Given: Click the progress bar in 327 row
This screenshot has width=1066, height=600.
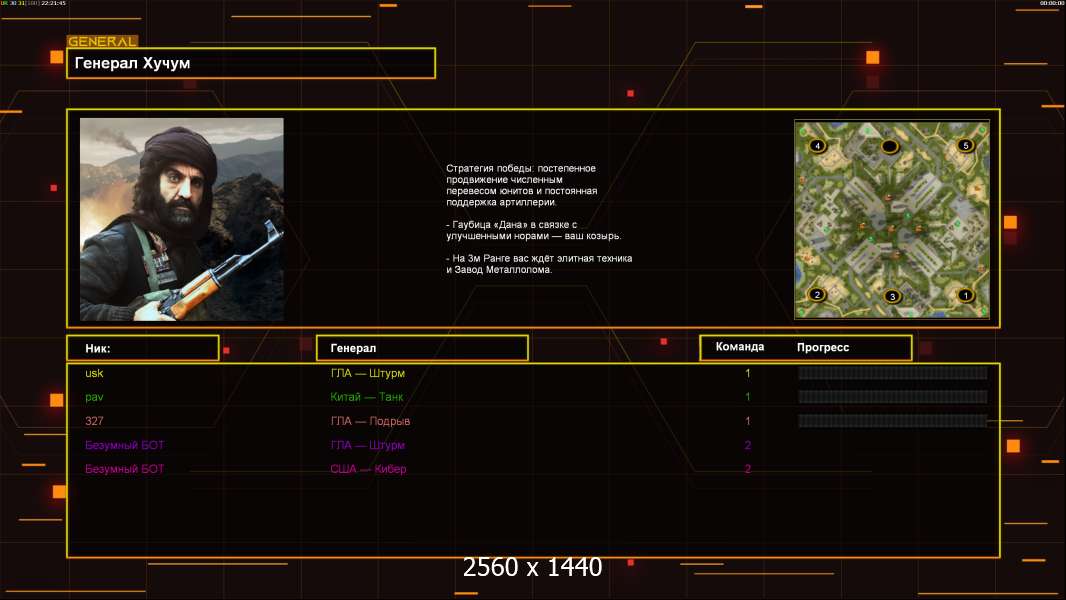Looking at the screenshot, I should click(x=893, y=421).
